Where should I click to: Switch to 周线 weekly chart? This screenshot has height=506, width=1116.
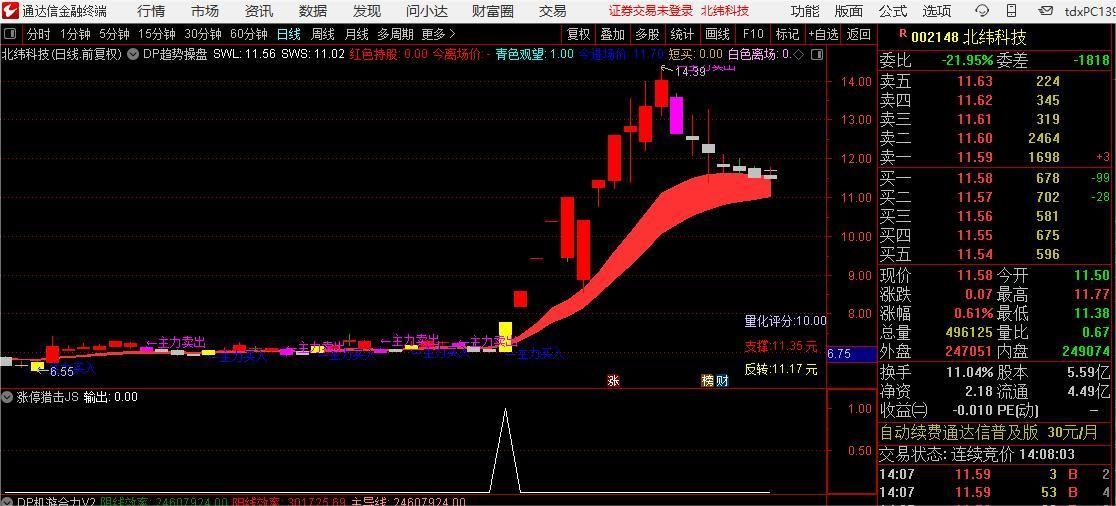click(x=322, y=34)
